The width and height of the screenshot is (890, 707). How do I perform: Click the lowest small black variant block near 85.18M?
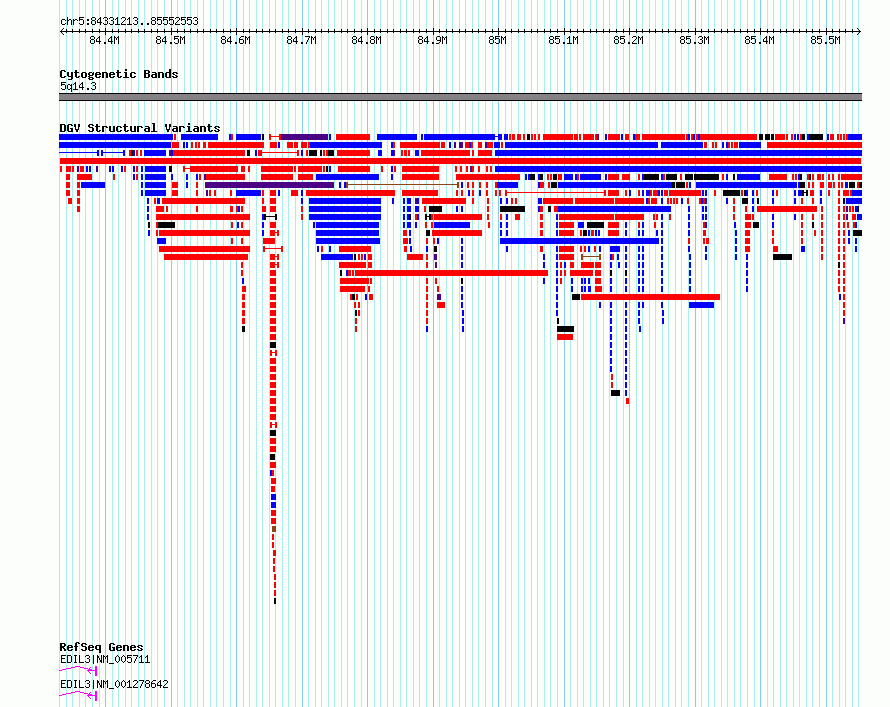615,393
